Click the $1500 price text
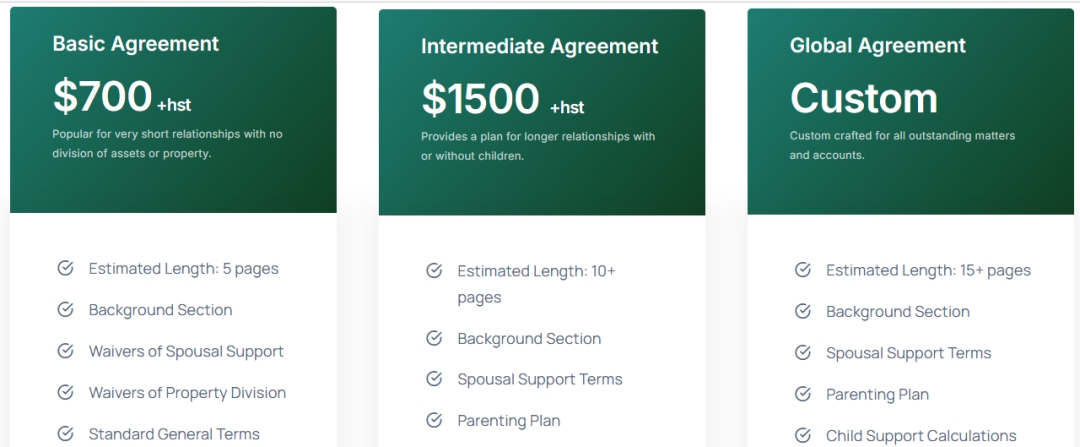 tap(480, 98)
